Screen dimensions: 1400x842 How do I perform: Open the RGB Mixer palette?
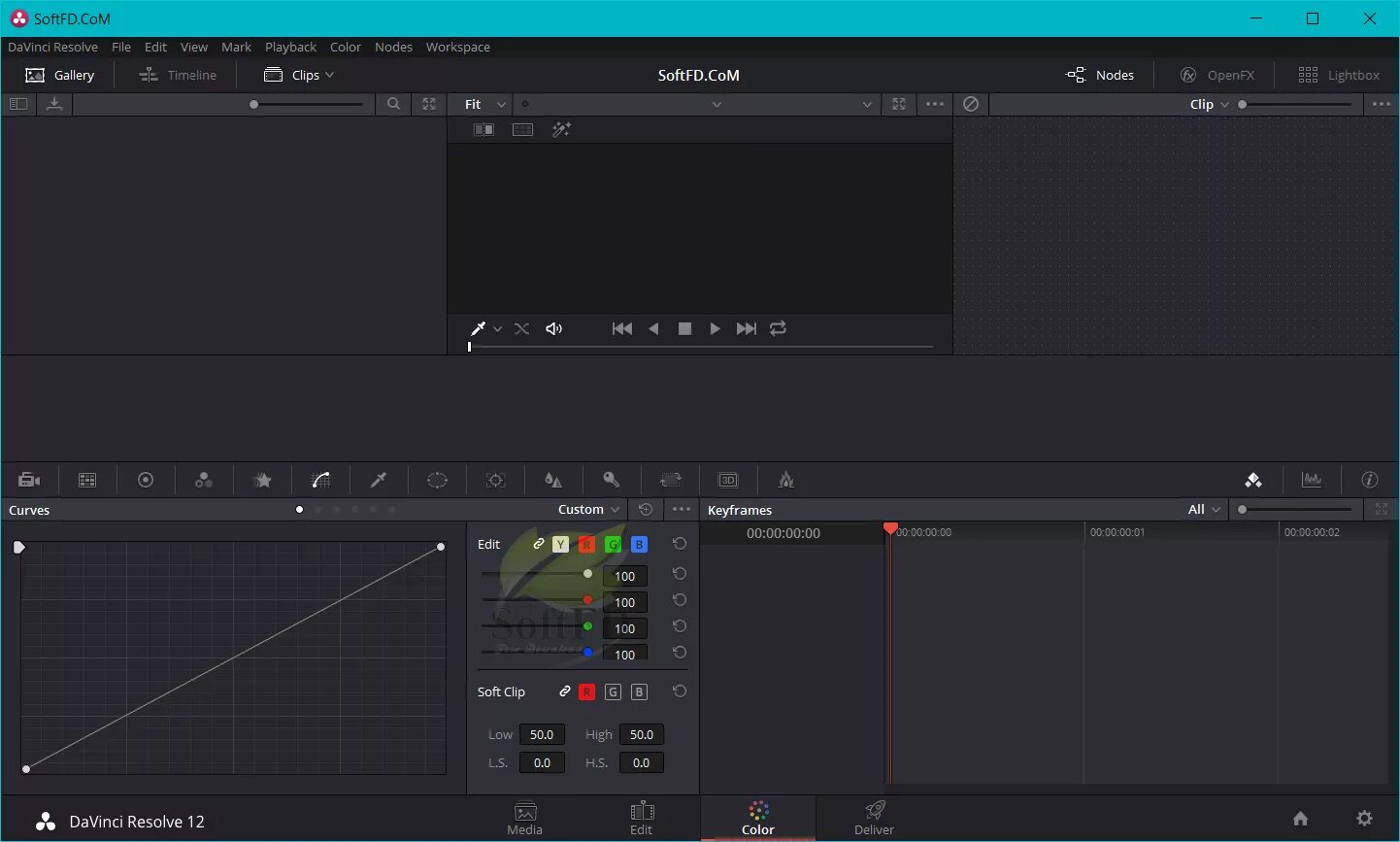click(204, 480)
